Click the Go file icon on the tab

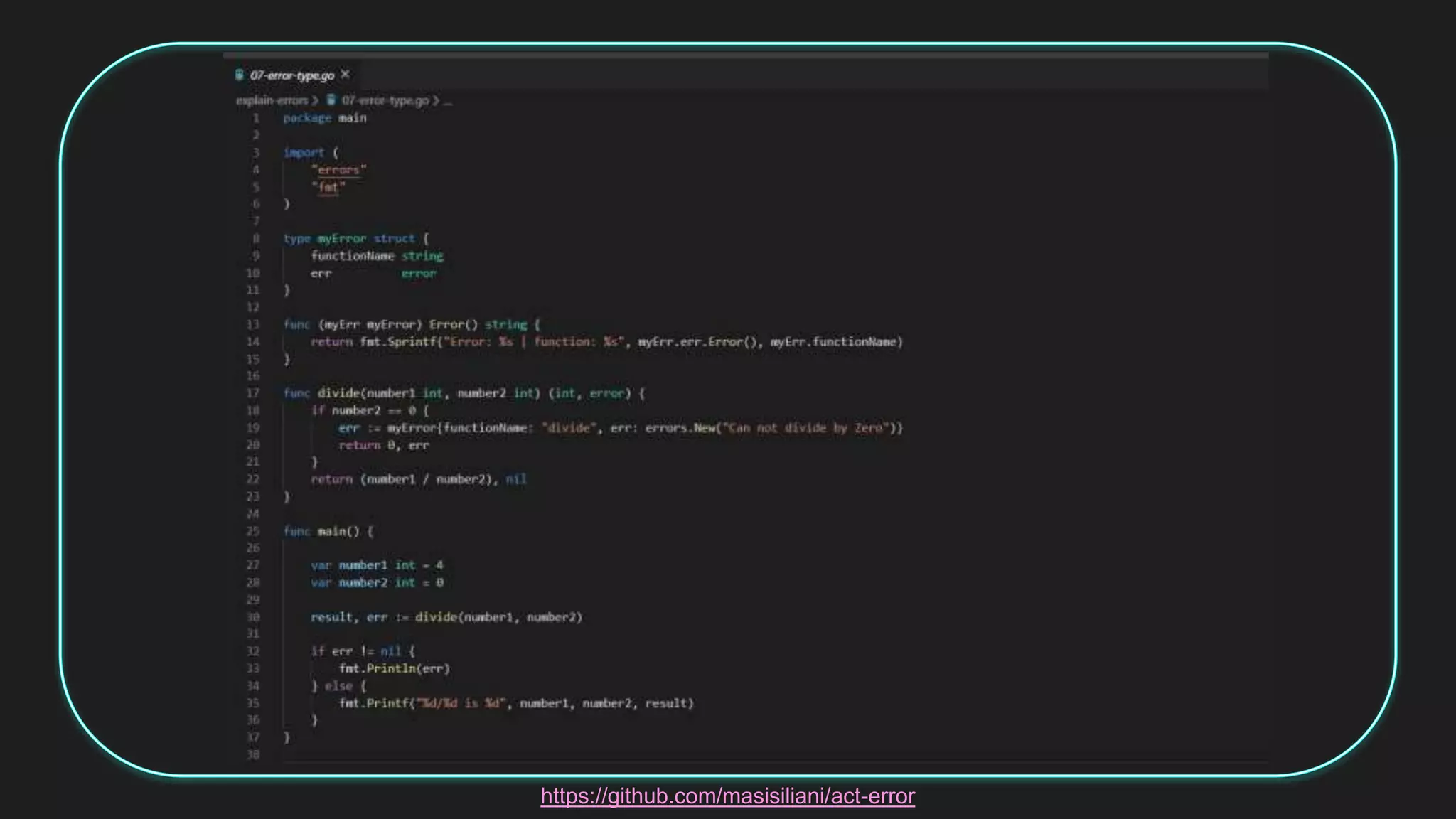tap(240, 75)
